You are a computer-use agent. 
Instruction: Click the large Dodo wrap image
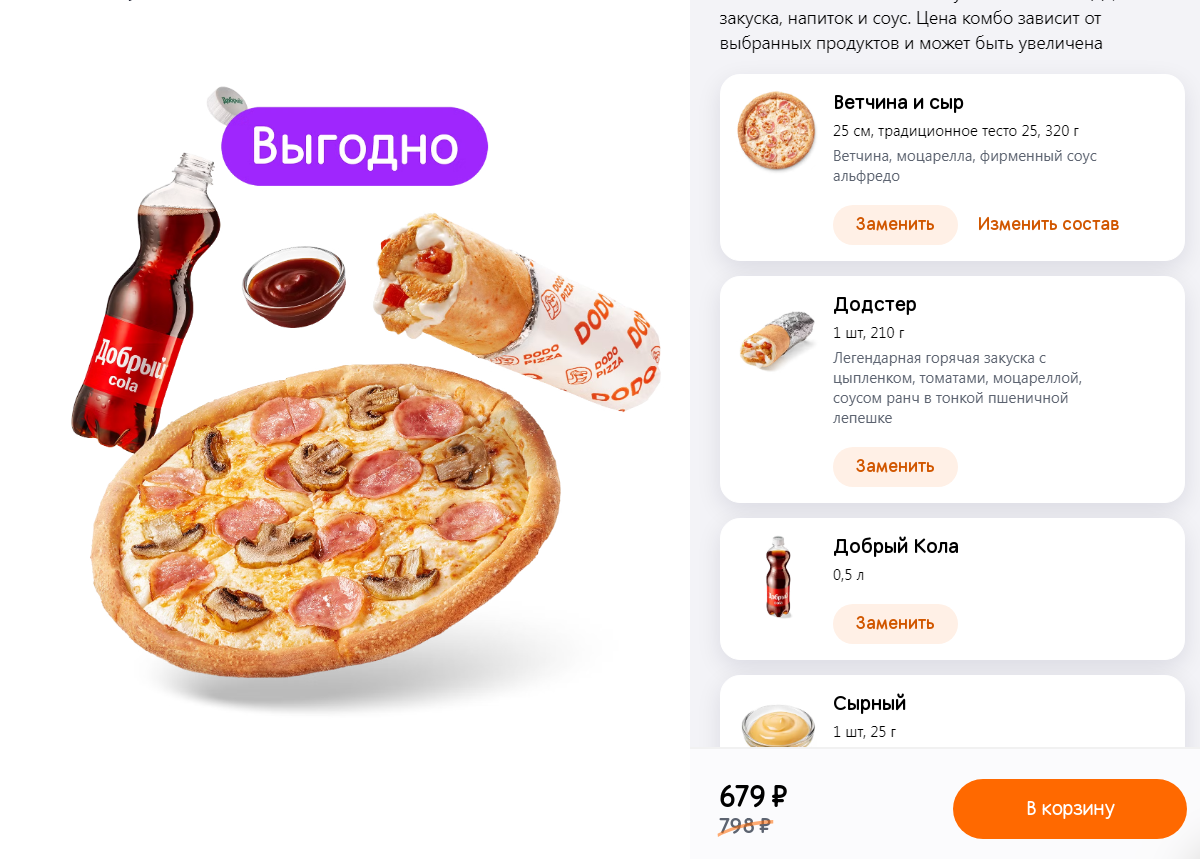click(x=519, y=311)
